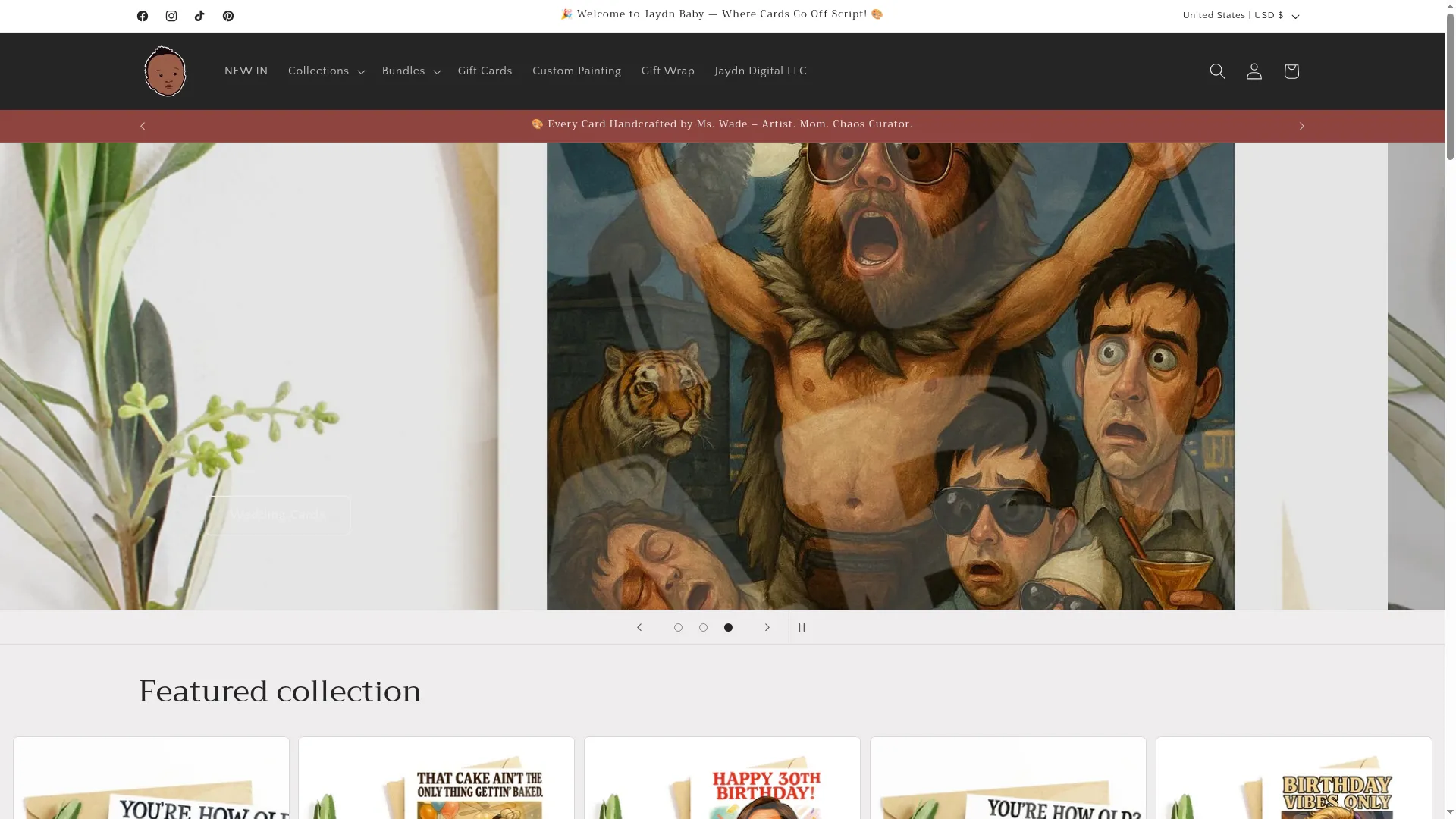1456x819 pixels.
Task: Open the account login icon
Action: point(1254,71)
